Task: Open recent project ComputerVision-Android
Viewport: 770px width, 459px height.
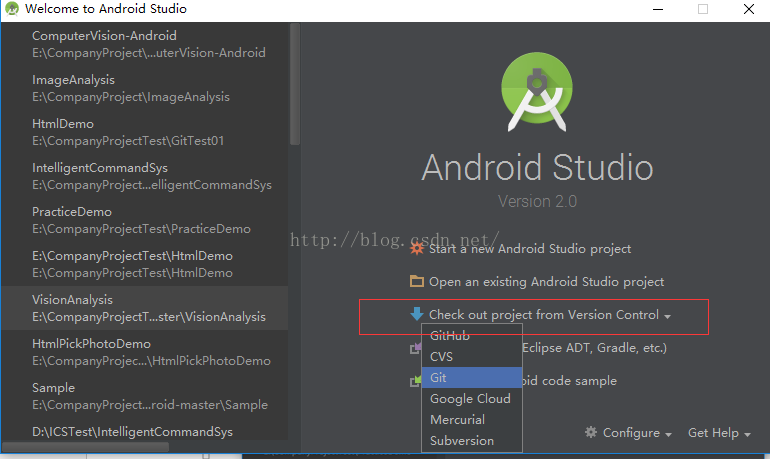Action: [x=145, y=44]
